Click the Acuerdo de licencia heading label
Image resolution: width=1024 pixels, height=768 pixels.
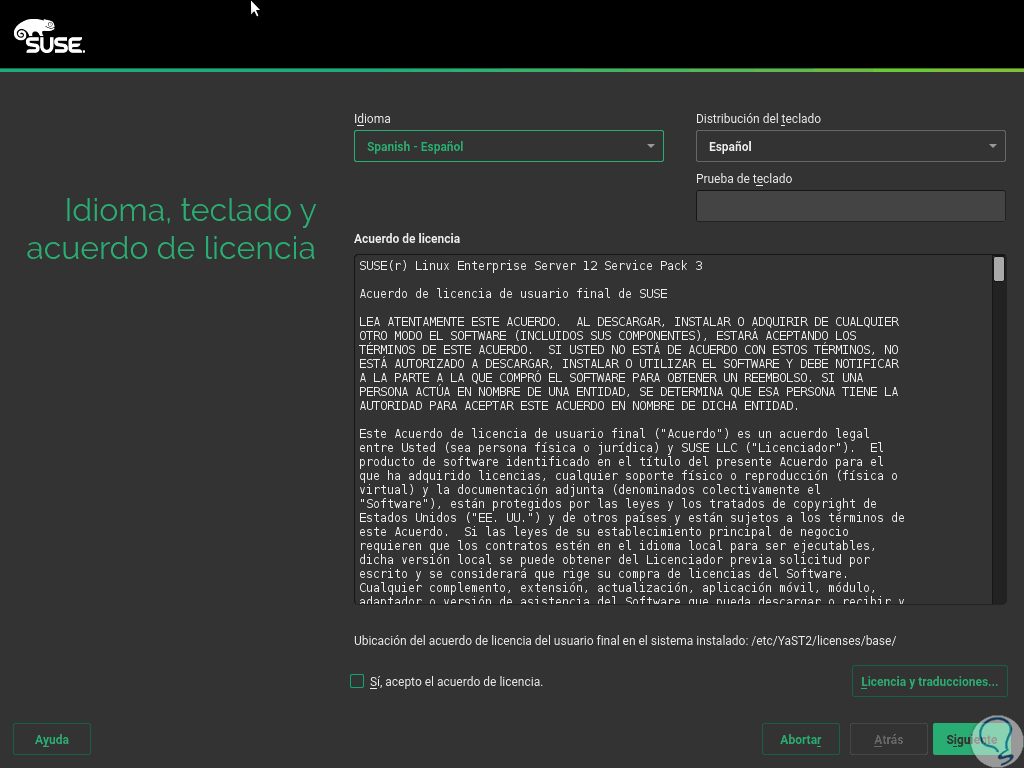[x=407, y=239]
